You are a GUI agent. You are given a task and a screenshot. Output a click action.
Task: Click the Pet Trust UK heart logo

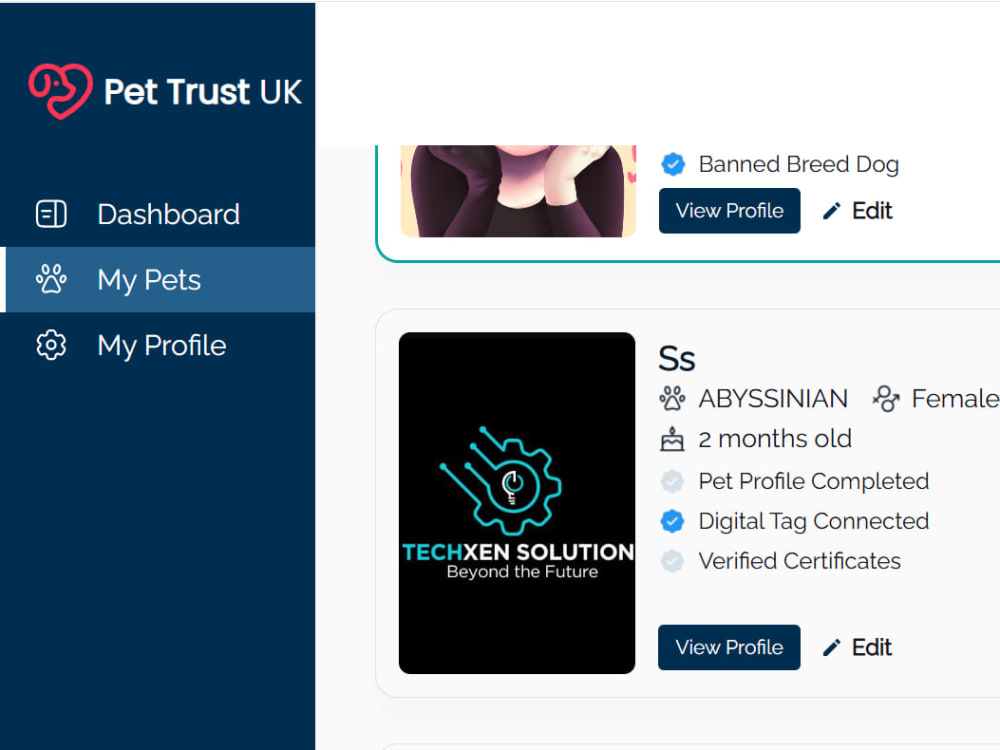tap(61, 91)
